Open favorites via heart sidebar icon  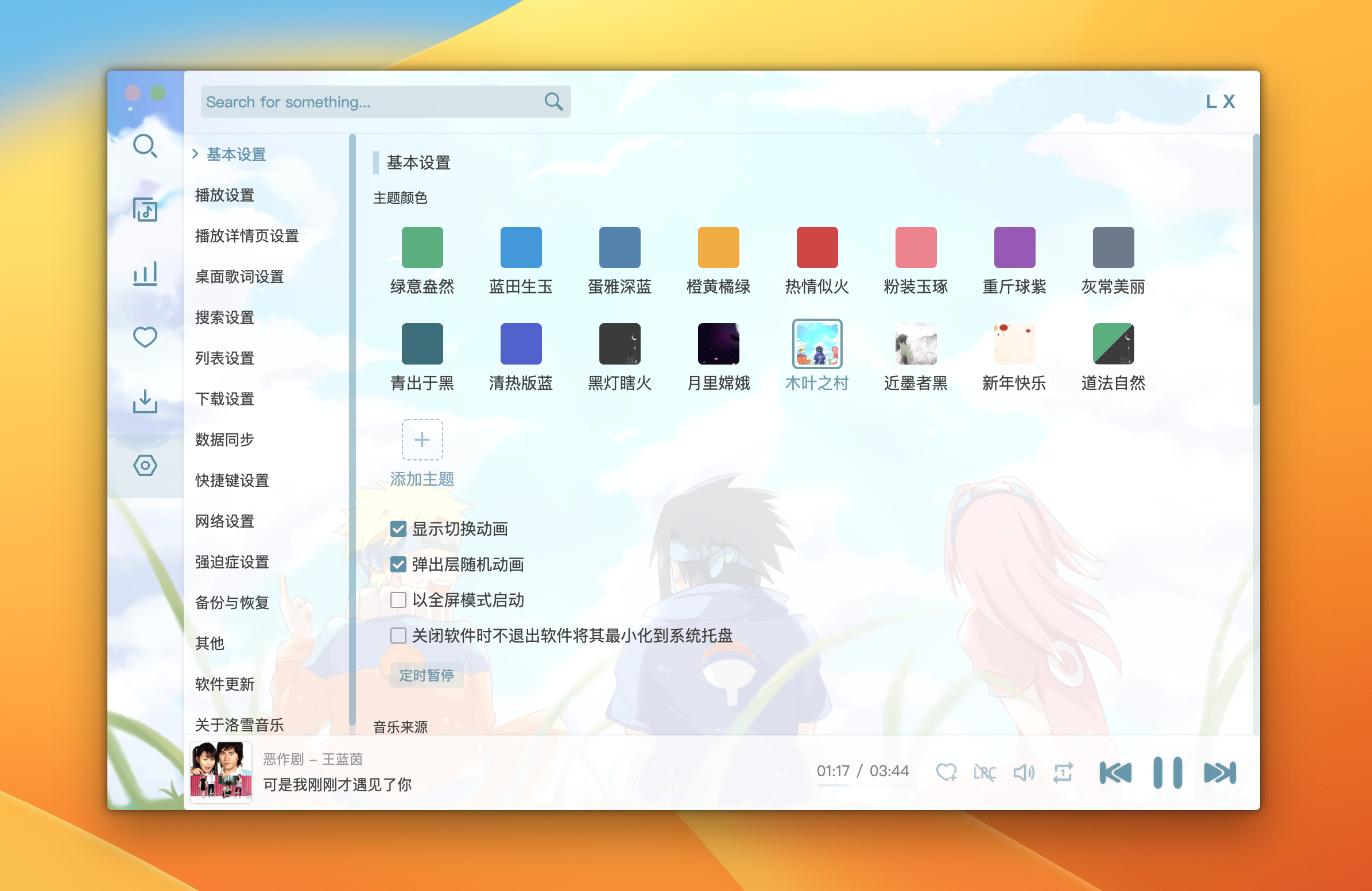145,337
